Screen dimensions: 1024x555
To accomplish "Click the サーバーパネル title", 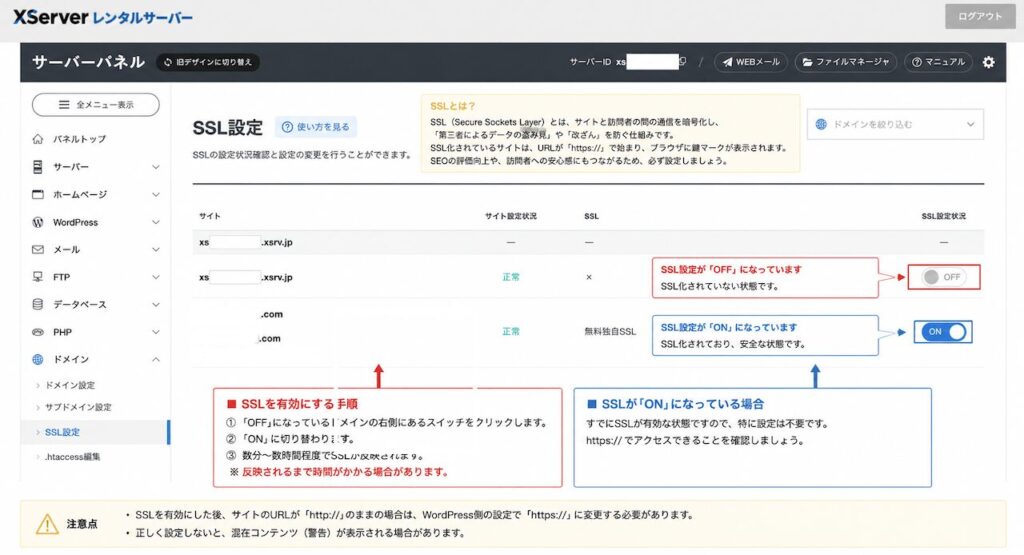I will (88, 62).
